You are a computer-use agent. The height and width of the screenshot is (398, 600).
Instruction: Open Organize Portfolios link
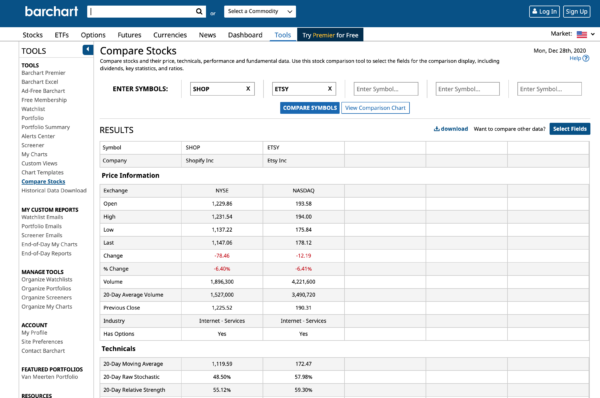click(46, 289)
